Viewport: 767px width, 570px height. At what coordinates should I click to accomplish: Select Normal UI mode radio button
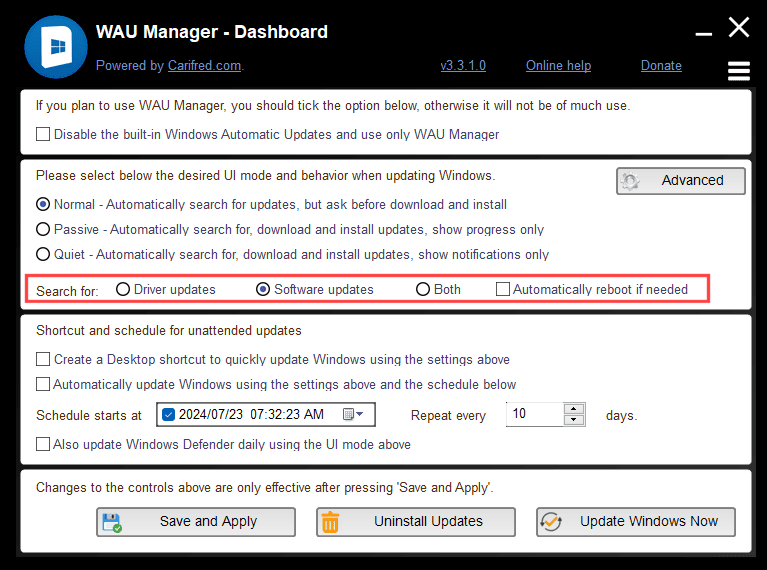pos(43,204)
